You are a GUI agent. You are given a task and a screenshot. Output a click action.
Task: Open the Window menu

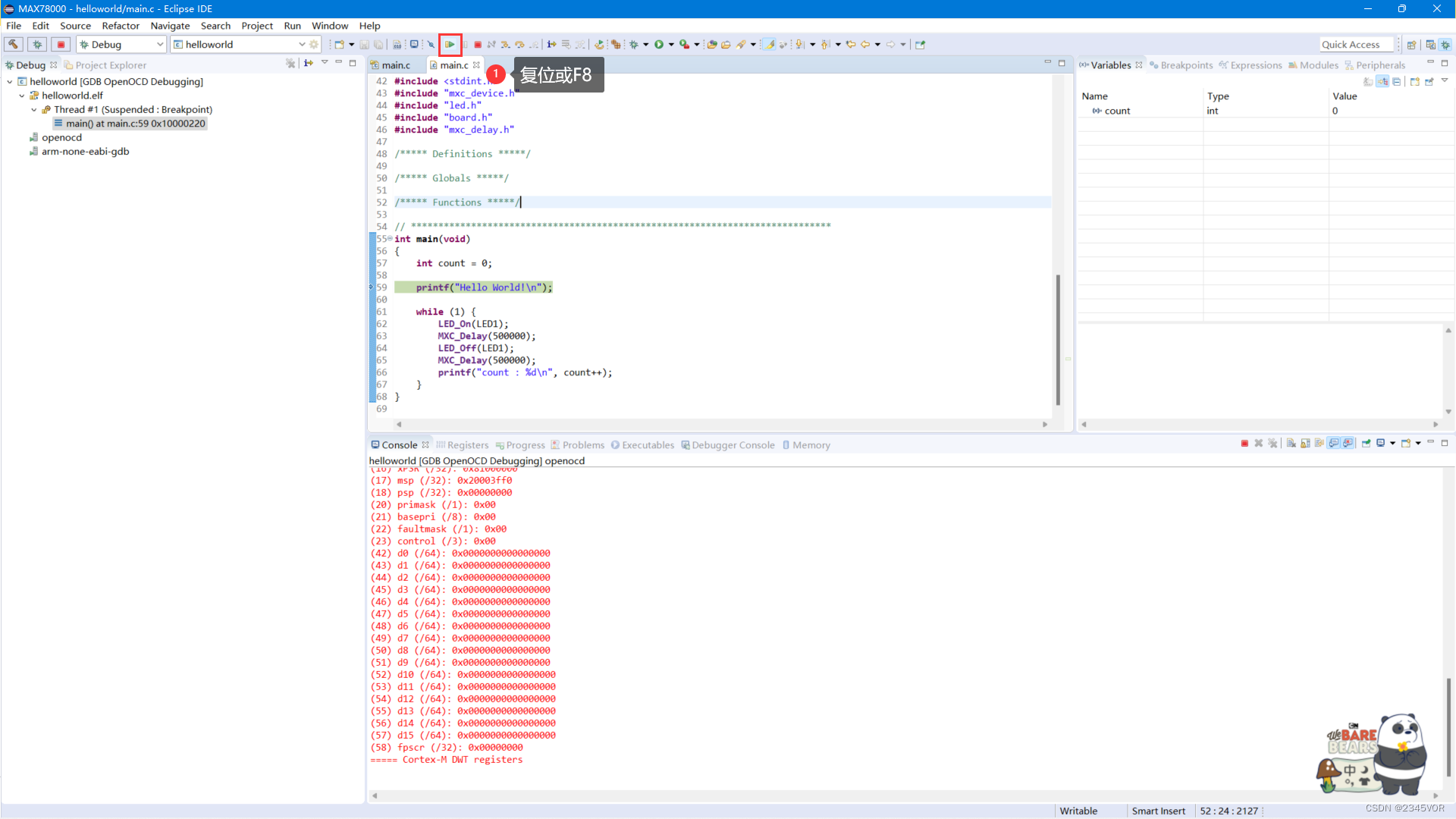(330, 26)
